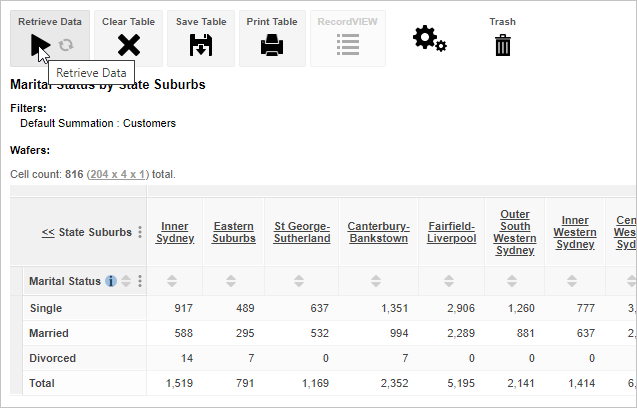
Task: Open Marital Status options menu dots
Action: [140, 281]
